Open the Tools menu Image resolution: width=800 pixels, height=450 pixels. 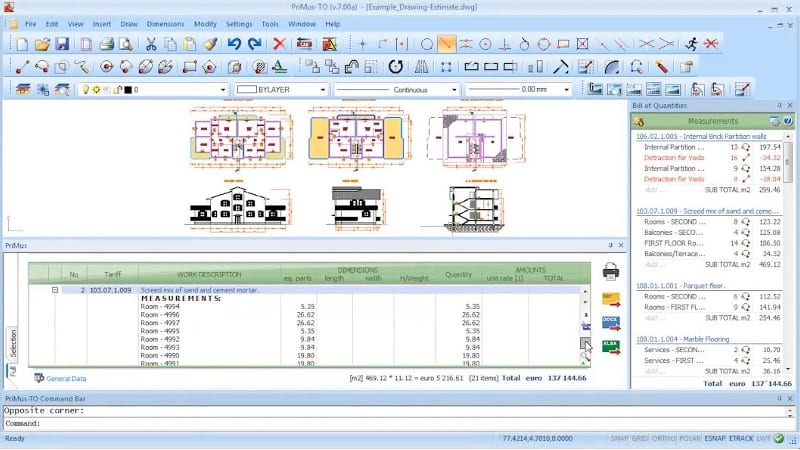(270, 24)
